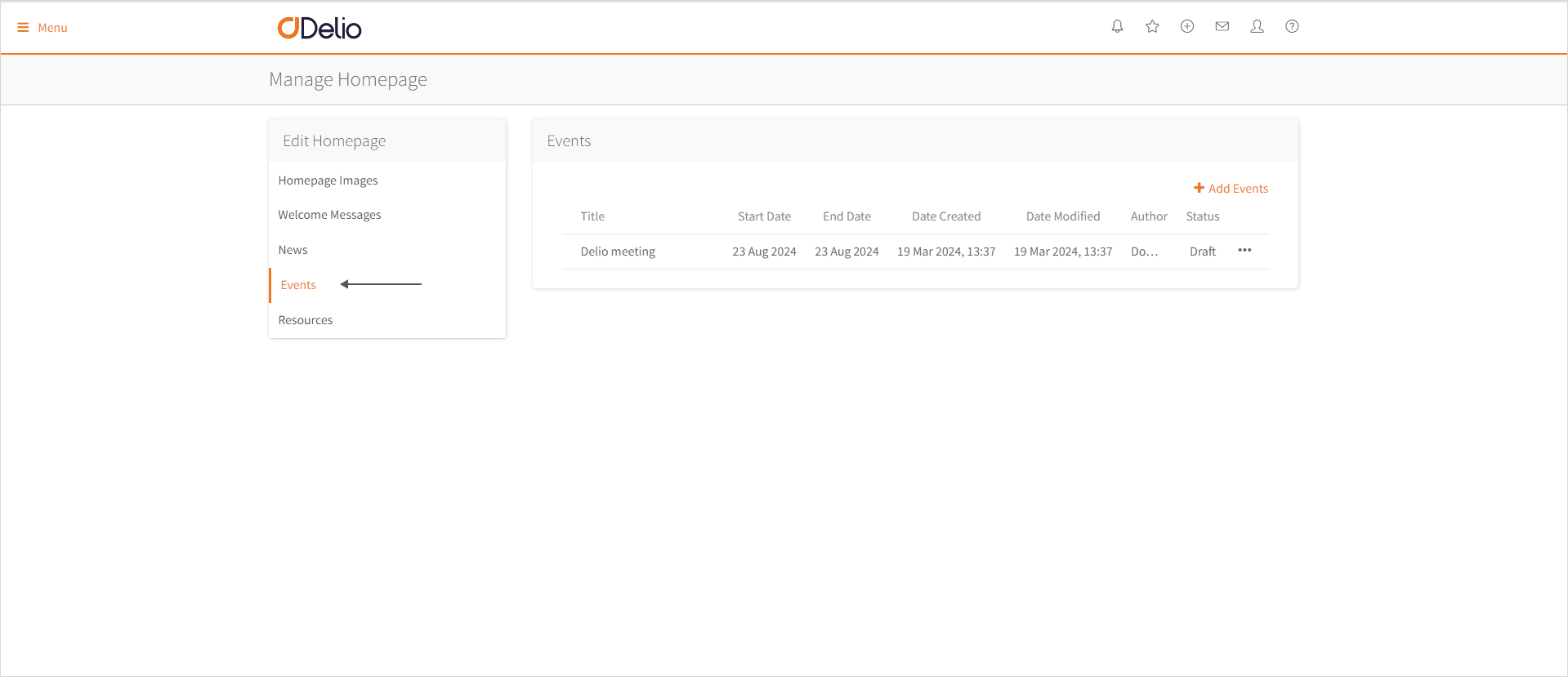Click the Author column header
The image size is (1568, 677).
click(1149, 216)
